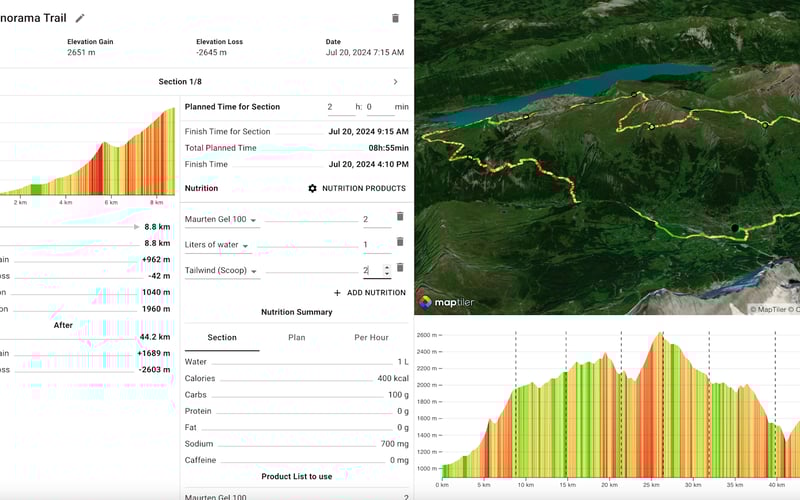Click the Calories value 400 kcal
The image size is (800, 500).
click(x=393, y=379)
